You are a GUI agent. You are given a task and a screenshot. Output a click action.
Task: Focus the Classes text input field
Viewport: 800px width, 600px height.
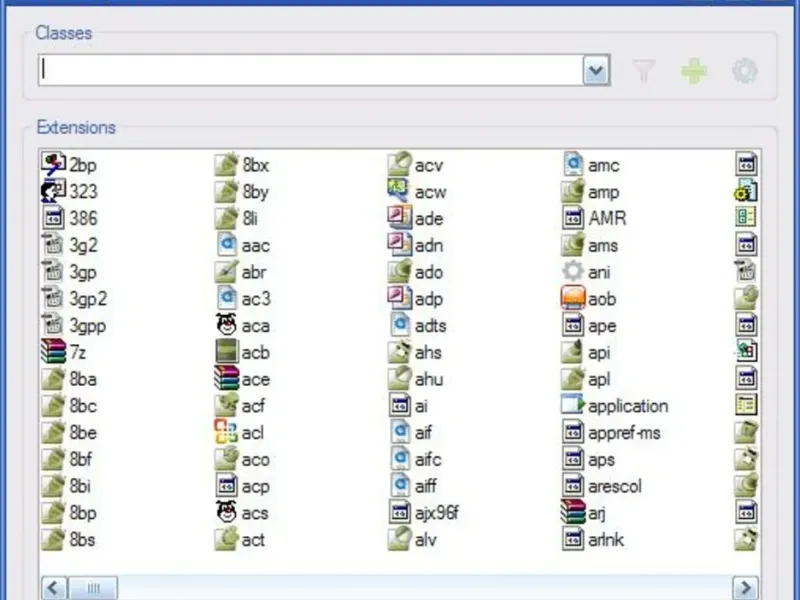(311, 70)
